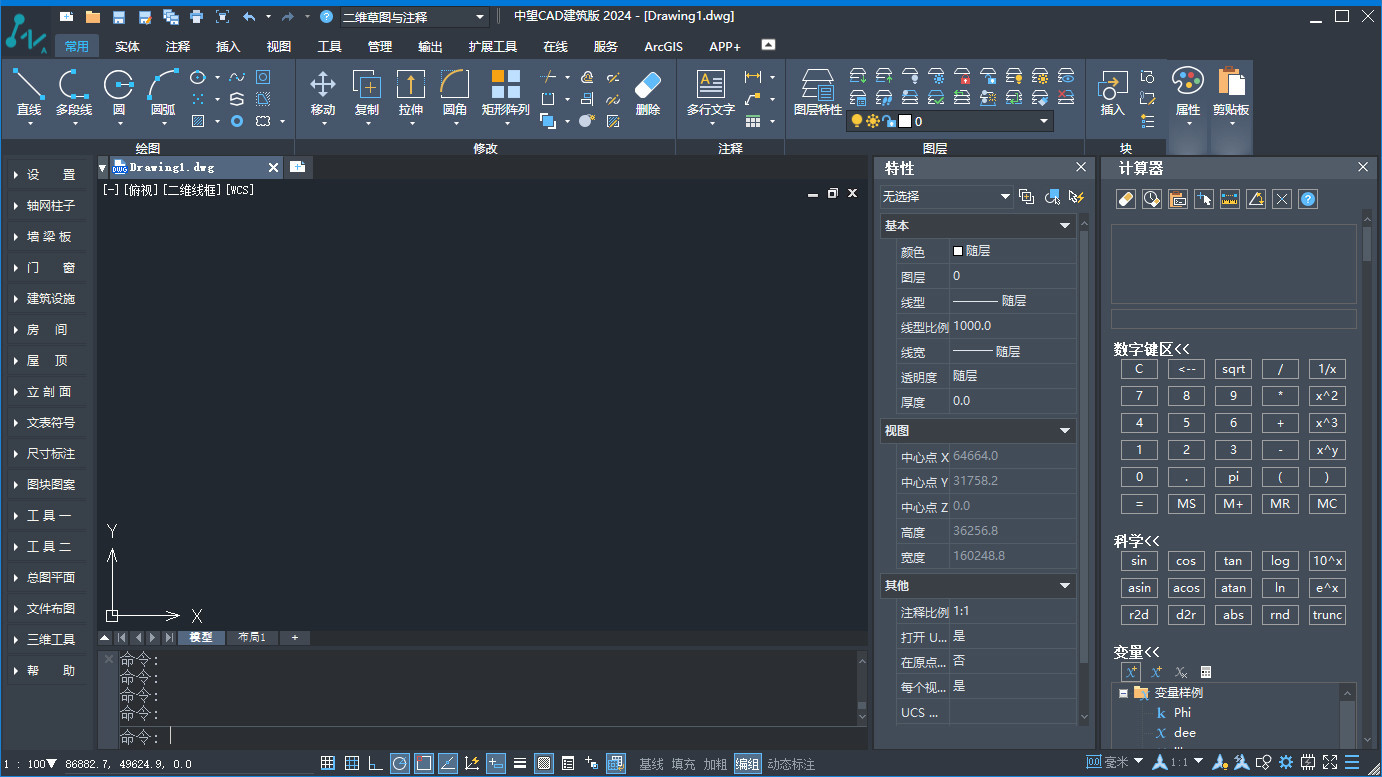Open the 图层特性 layer properties manager
Screen dimensions: 1382x777
click(817, 87)
